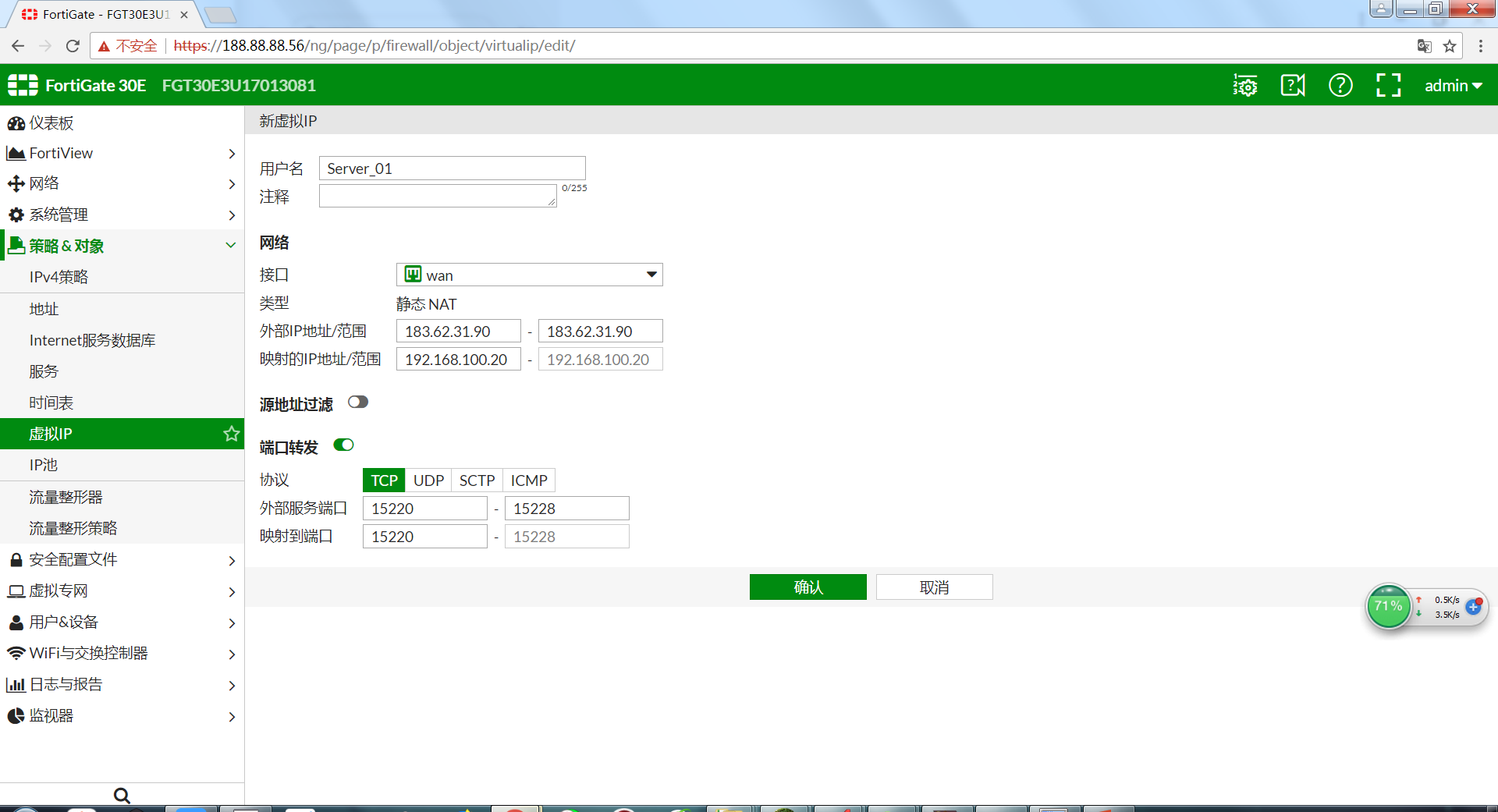Select SCTP protocol

(x=477, y=480)
